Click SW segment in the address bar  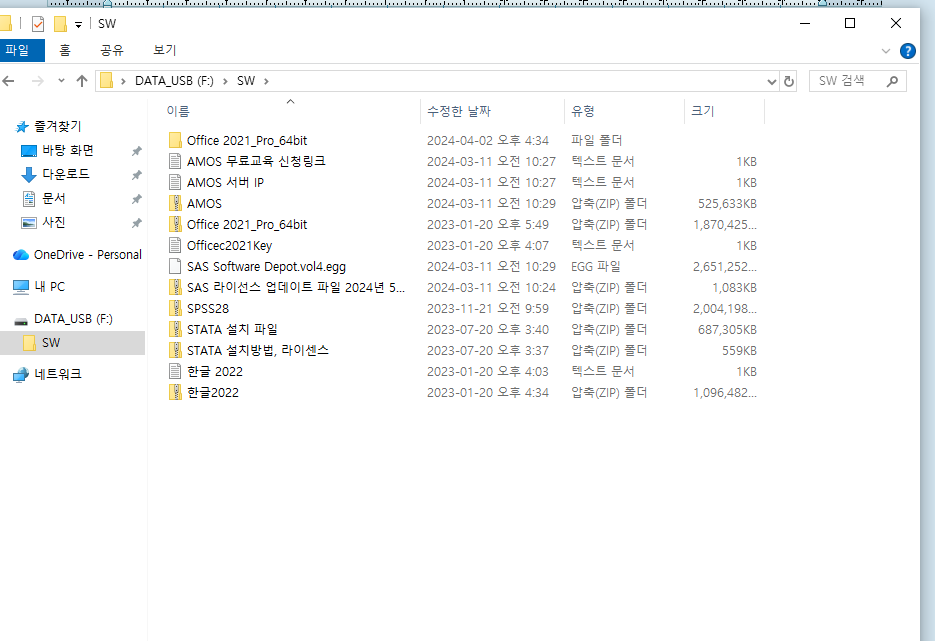246,81
